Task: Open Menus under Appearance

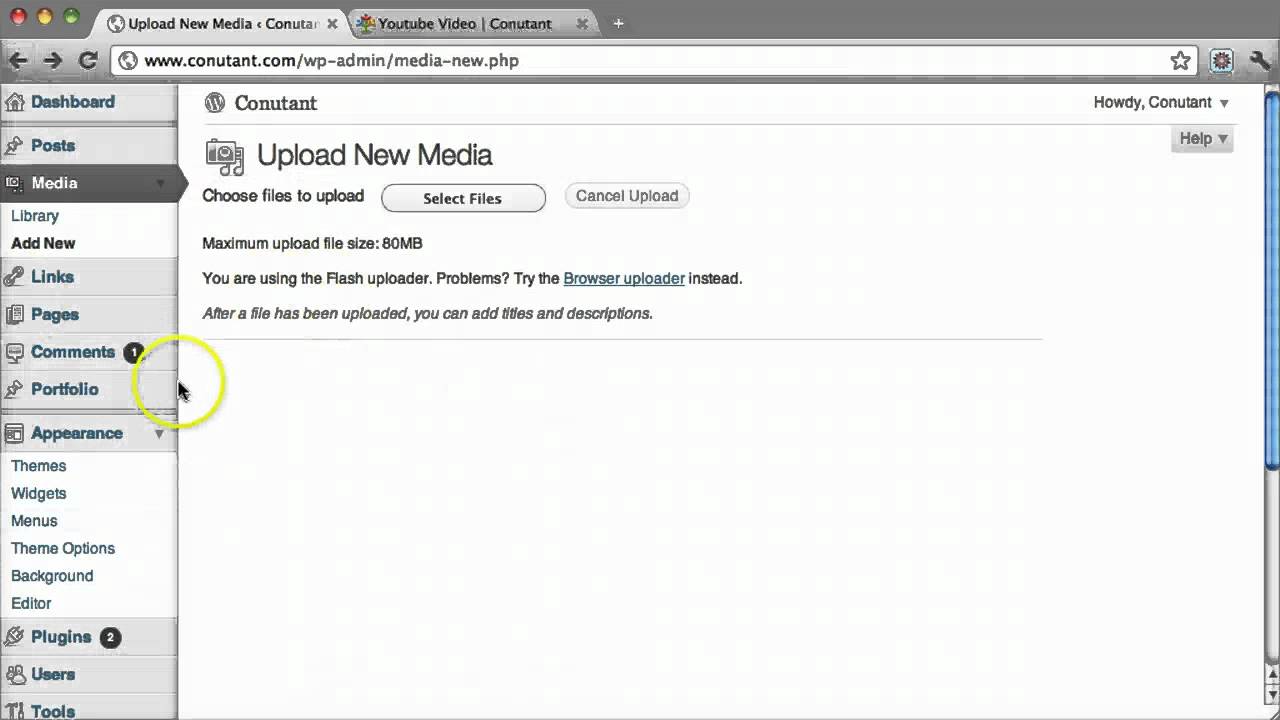Action: (x=34, y=521)
